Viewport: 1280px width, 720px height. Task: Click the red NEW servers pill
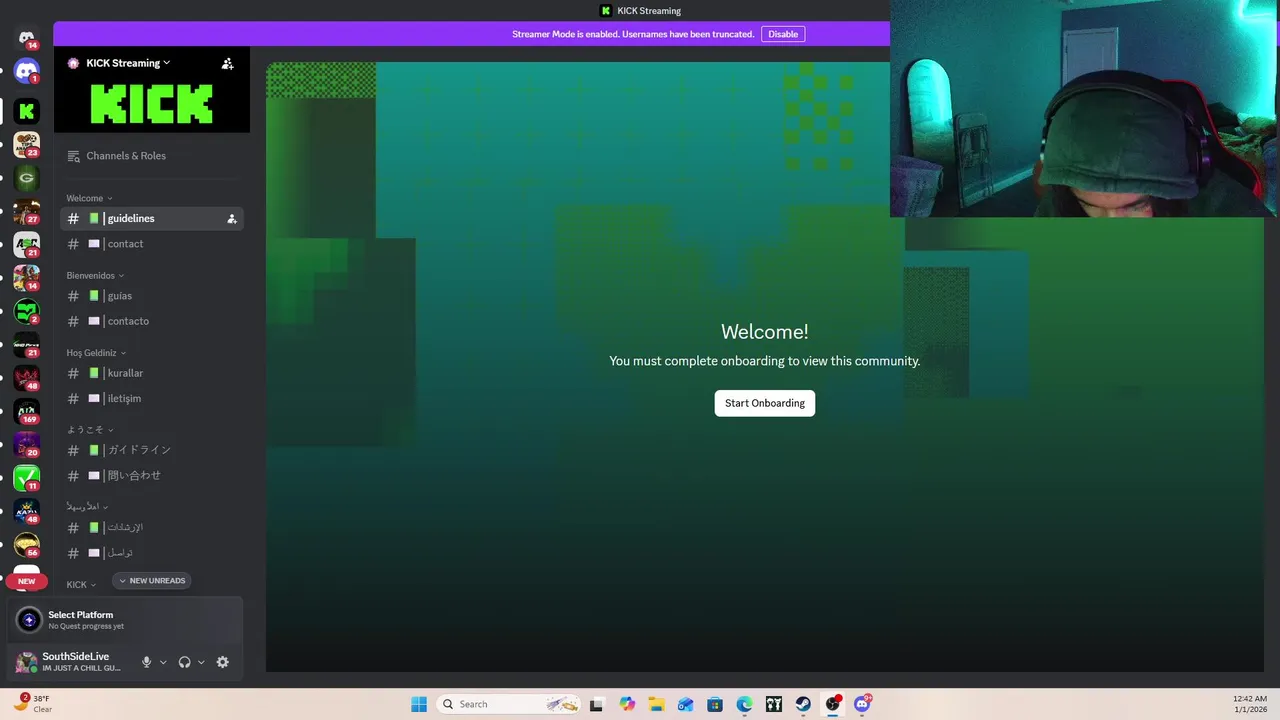(26, 581)
